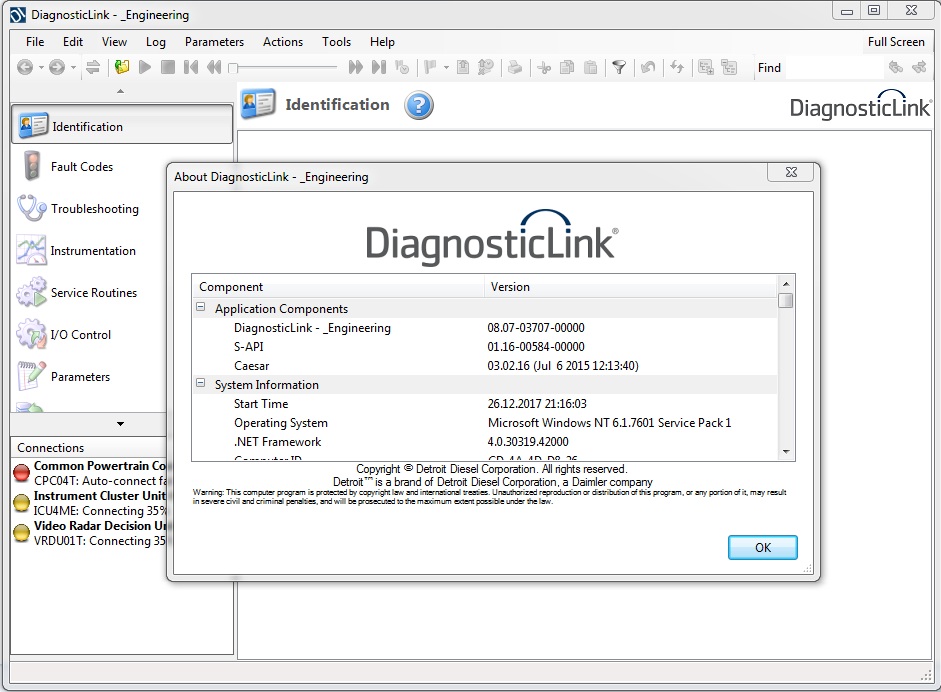
Task: Click the Find Next arrow icon
Action: coord(919,67)
